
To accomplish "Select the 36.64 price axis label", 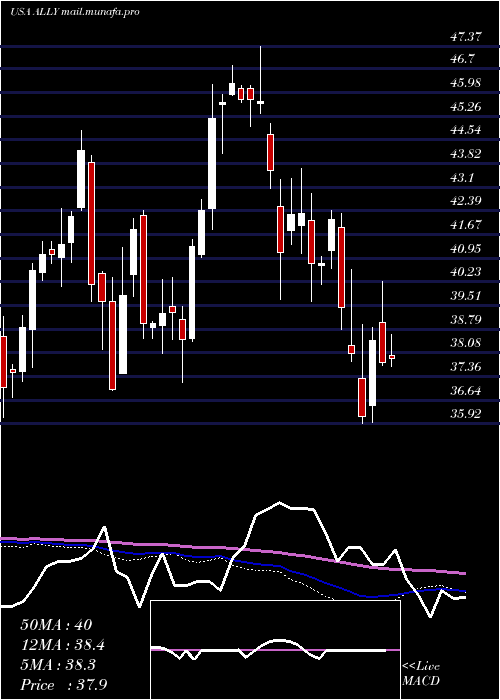I will pyautogui.click(x=466, y=391).
